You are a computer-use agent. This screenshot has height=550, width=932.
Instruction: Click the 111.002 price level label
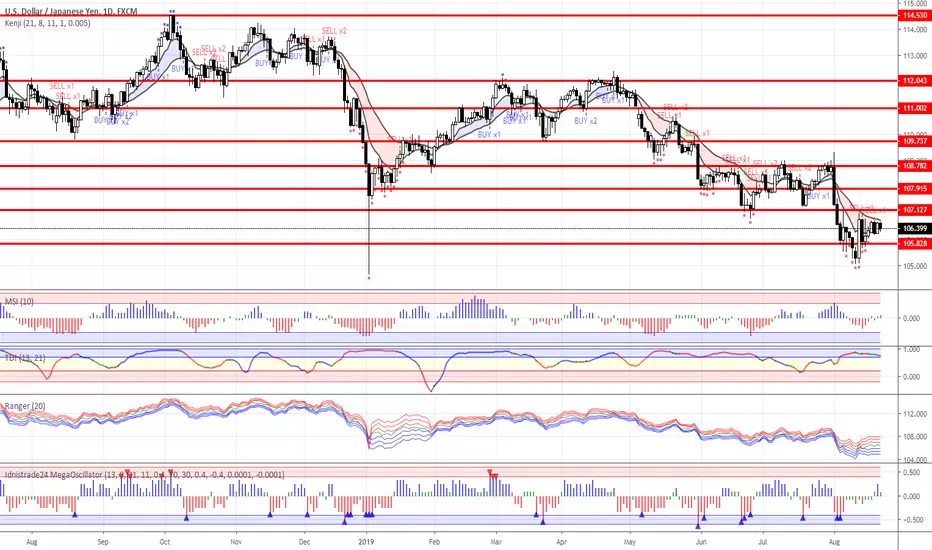[x=915, y=108]
